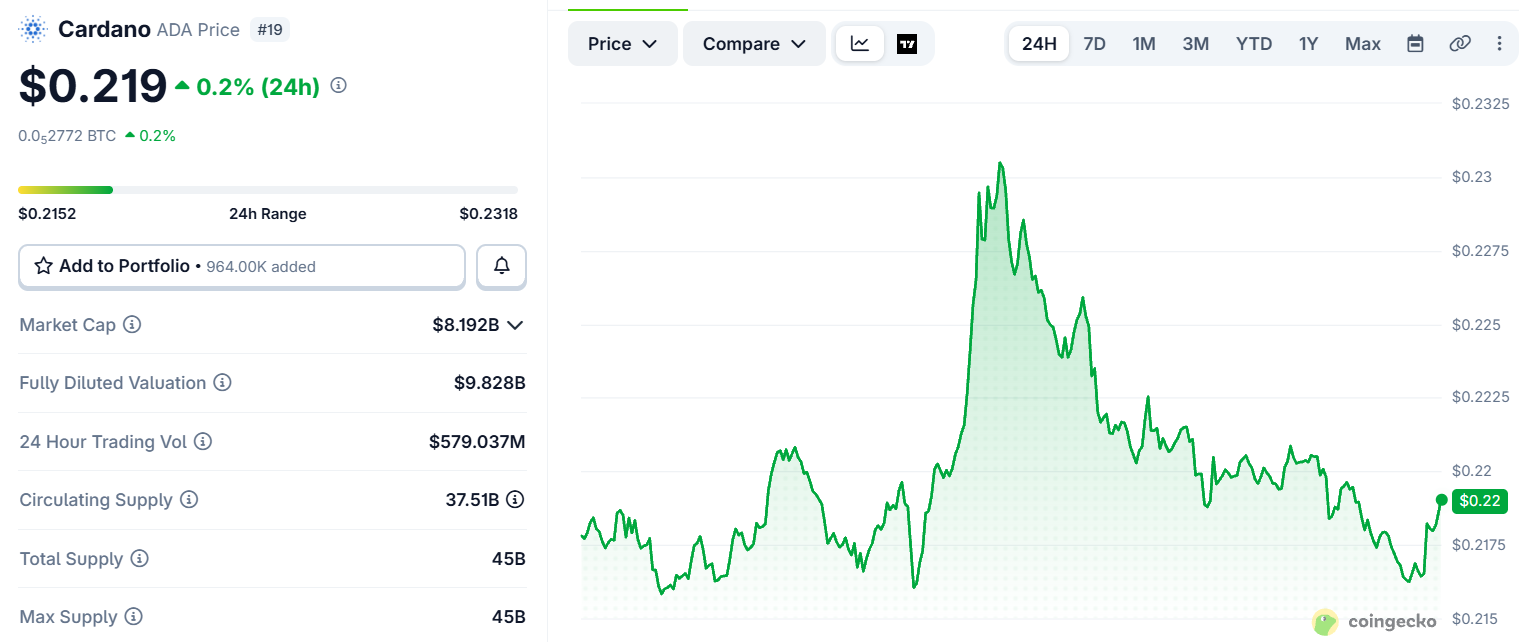Screen dimensions: 1528x642
Task: Click info icon beside 37.51B value
Action: point(516,500)
